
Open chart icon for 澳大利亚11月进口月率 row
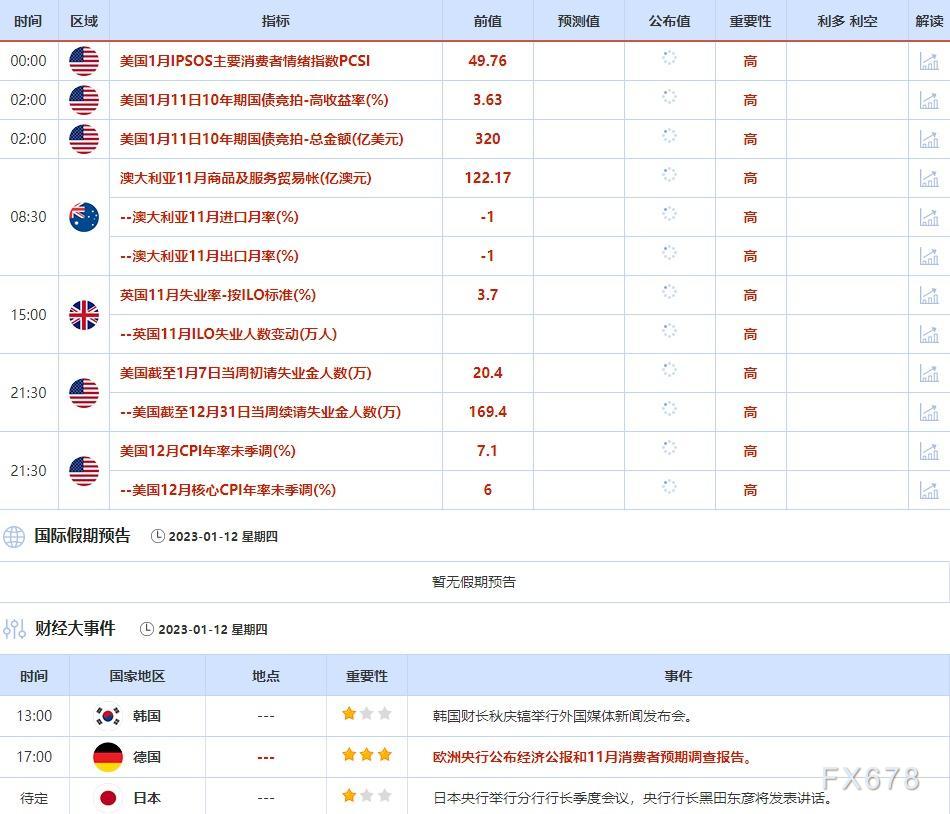[929, 217]
